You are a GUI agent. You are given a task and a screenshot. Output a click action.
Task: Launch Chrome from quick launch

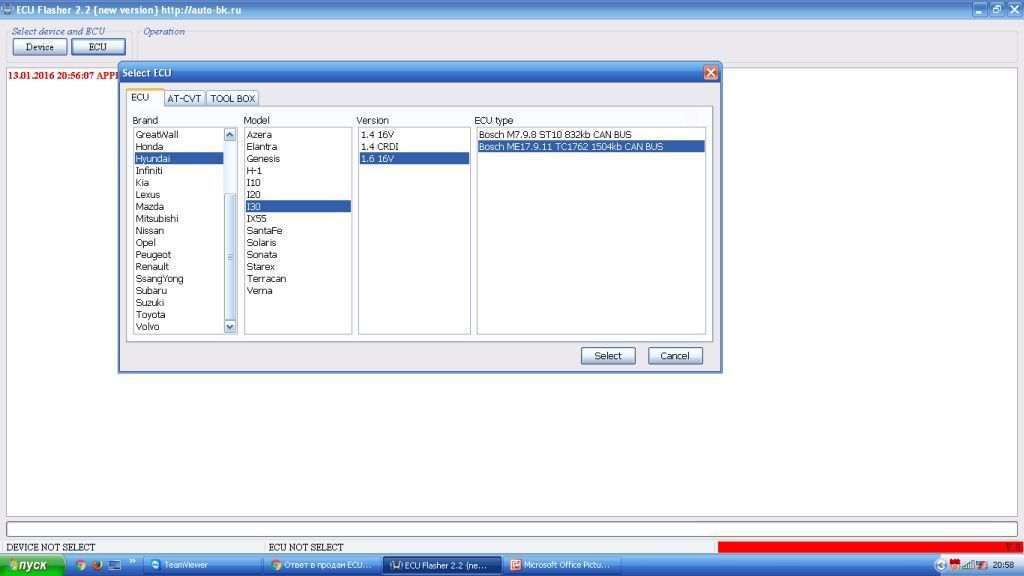80,565
